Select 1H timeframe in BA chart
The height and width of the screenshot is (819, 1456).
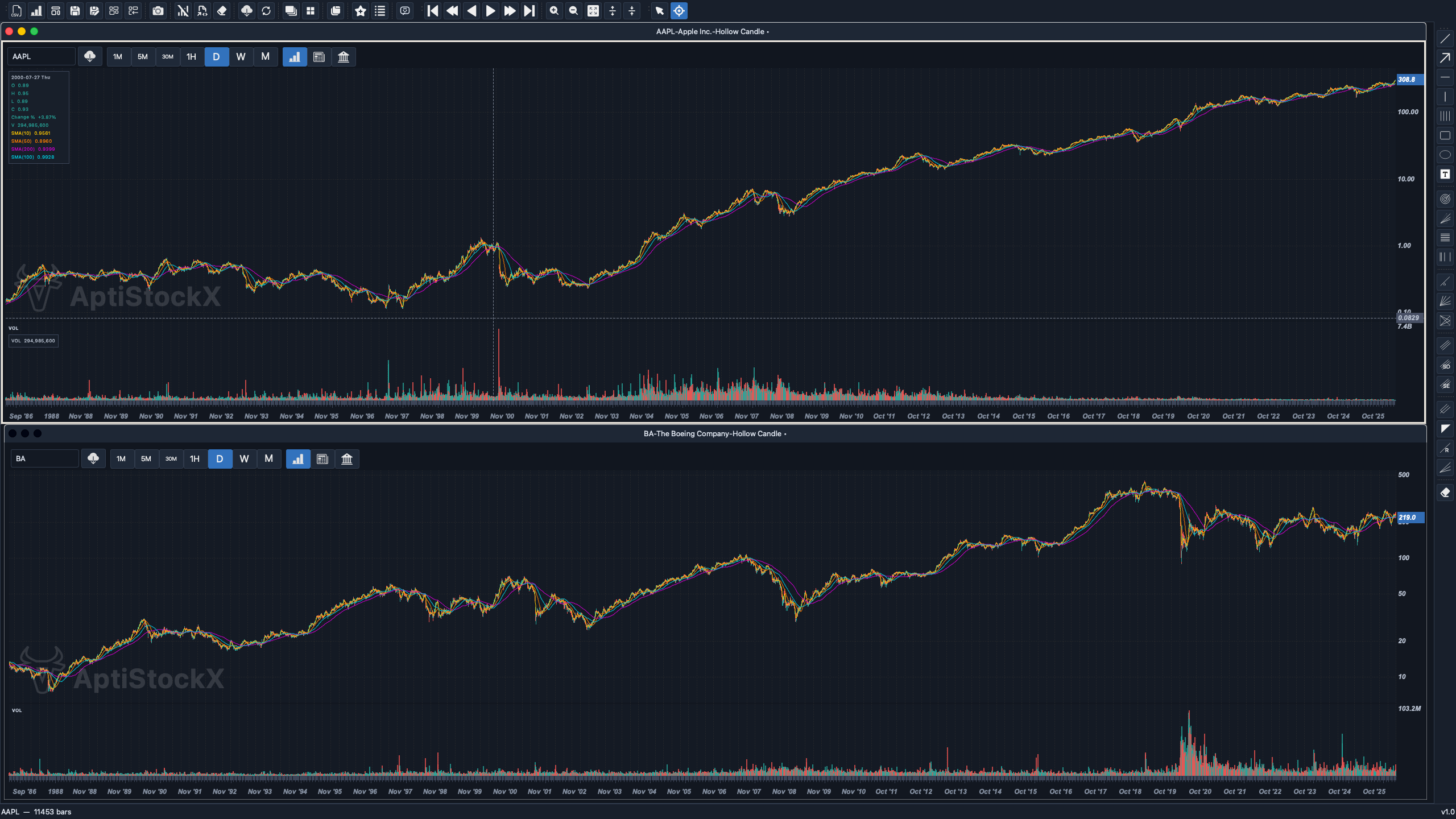pos(195,459)
